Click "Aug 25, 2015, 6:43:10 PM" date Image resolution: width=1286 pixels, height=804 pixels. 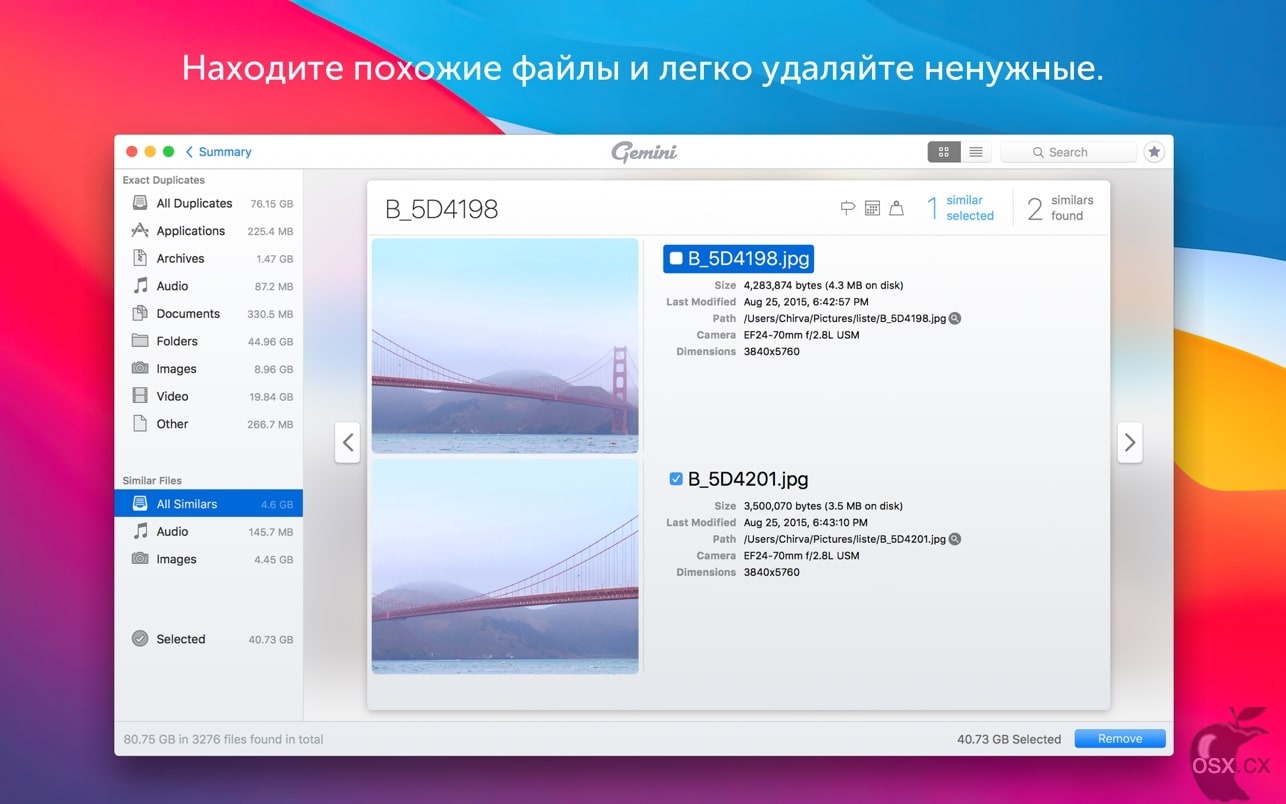(x=806, y=522)
